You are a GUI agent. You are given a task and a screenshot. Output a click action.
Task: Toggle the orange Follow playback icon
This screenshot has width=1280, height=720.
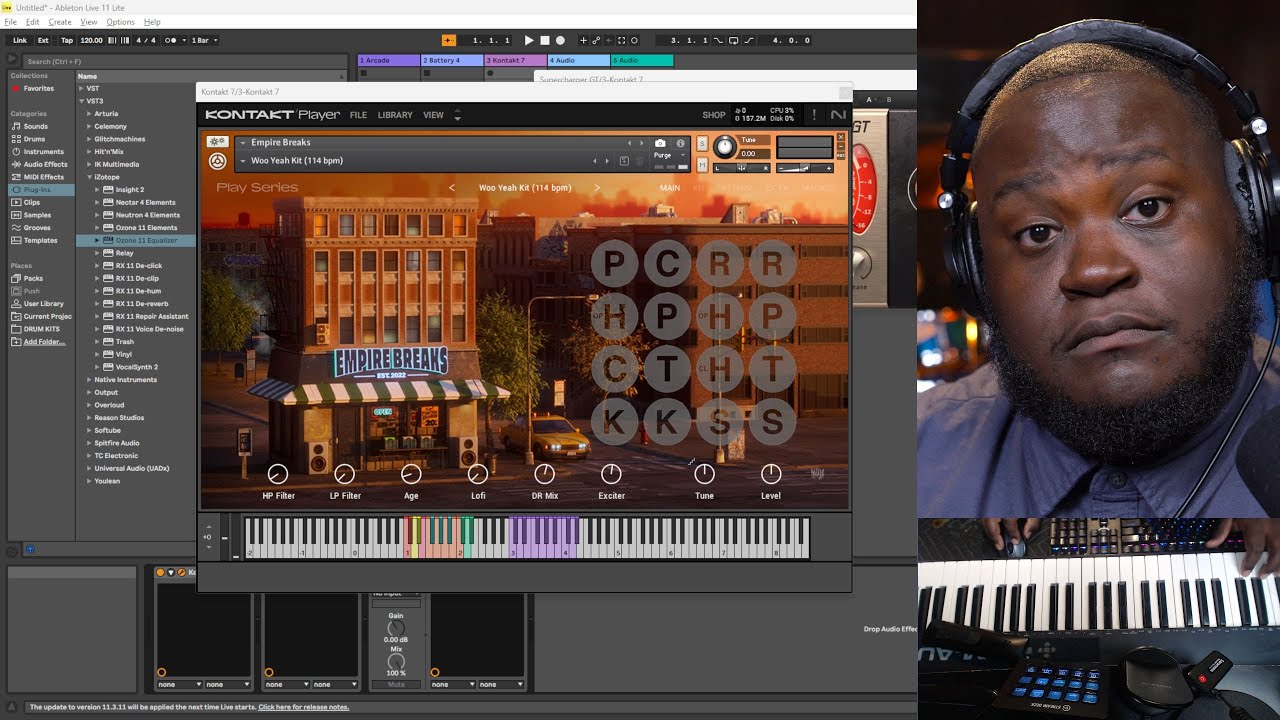click(449, 40)
